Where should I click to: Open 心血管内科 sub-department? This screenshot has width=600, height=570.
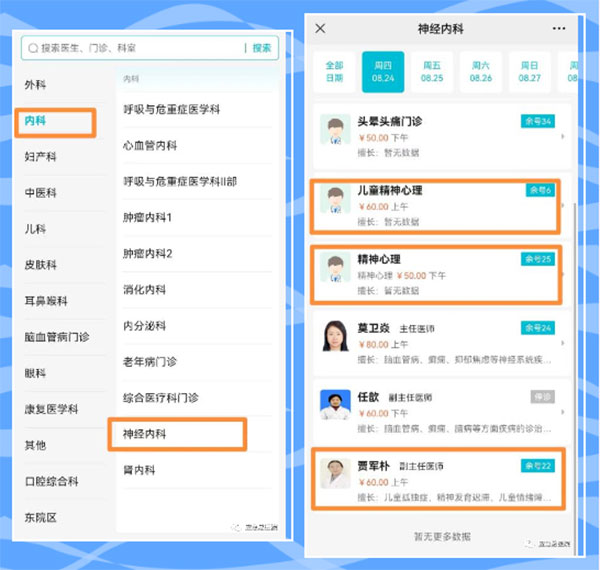point(150,145)
